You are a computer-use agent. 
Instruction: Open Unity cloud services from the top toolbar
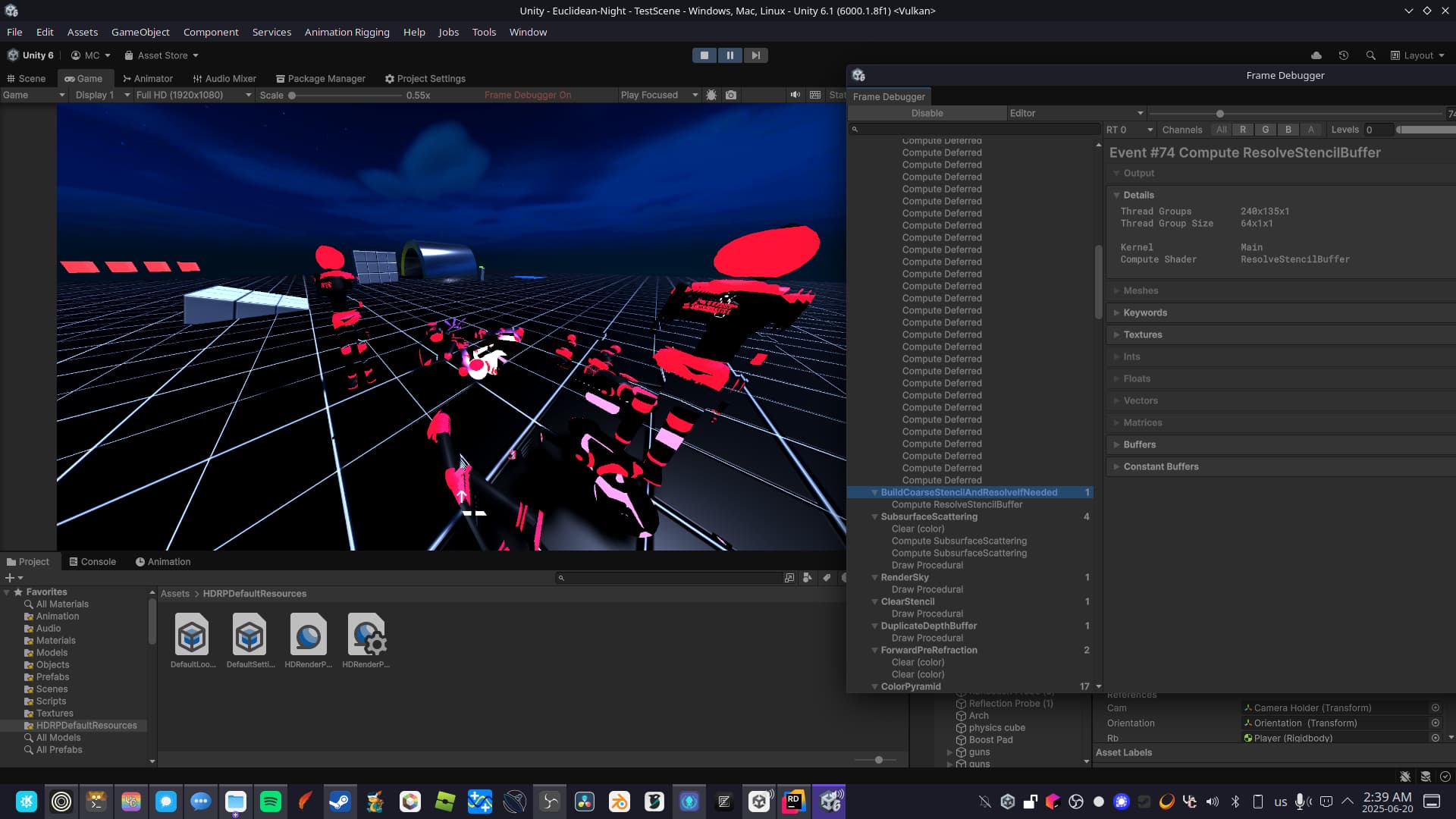coord(1316,55)
